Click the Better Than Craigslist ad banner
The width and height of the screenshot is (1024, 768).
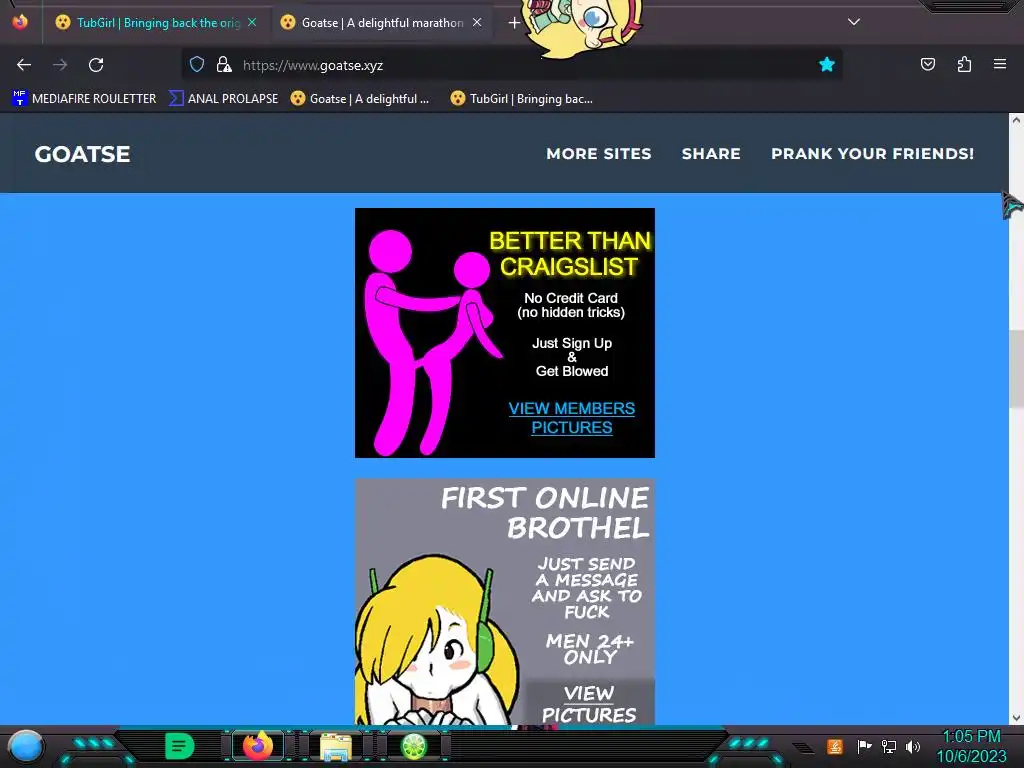pyautogui.click(x=505, y=333)
